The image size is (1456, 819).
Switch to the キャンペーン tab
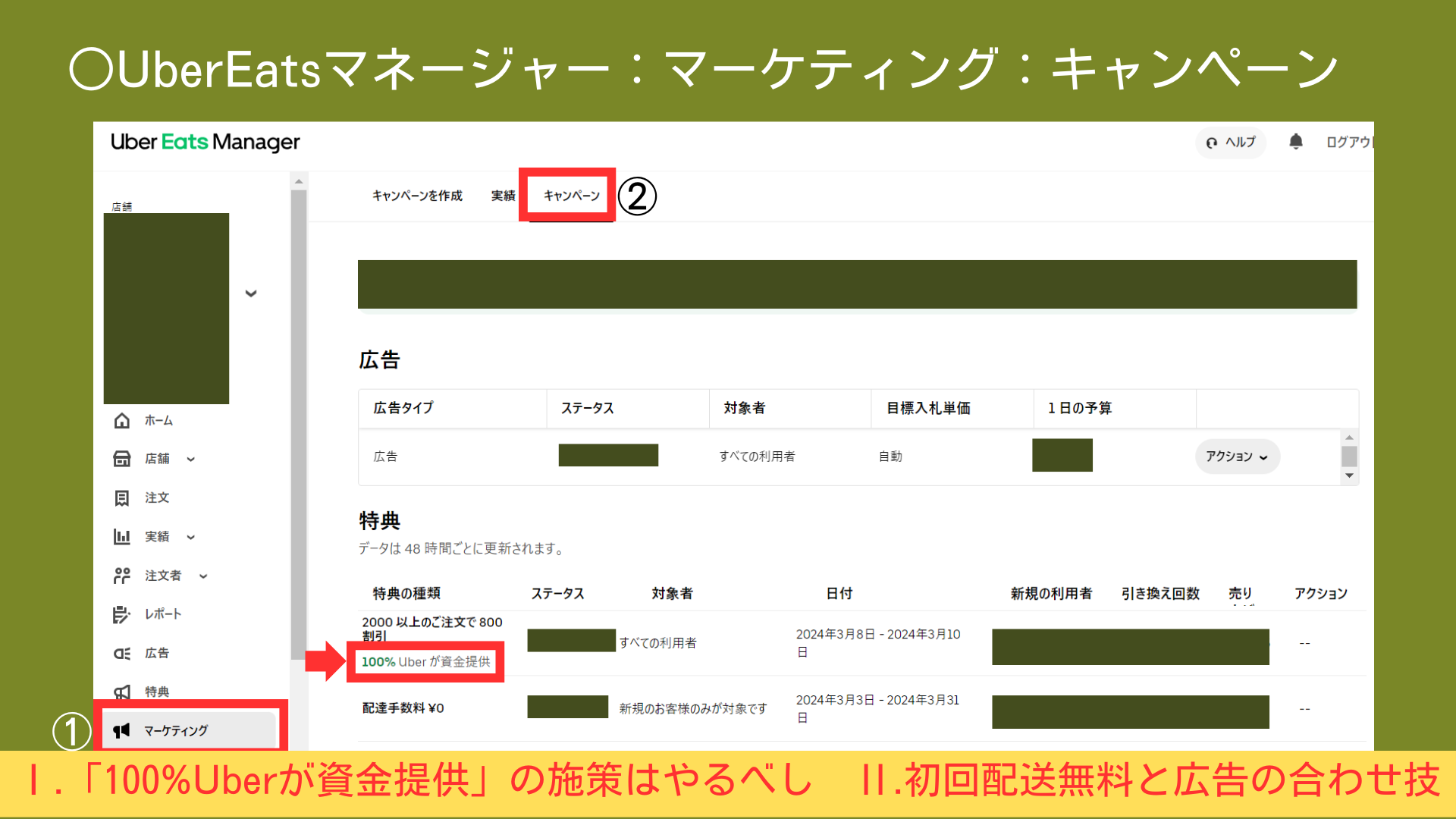pyautogui.click(x=571, y=196)
